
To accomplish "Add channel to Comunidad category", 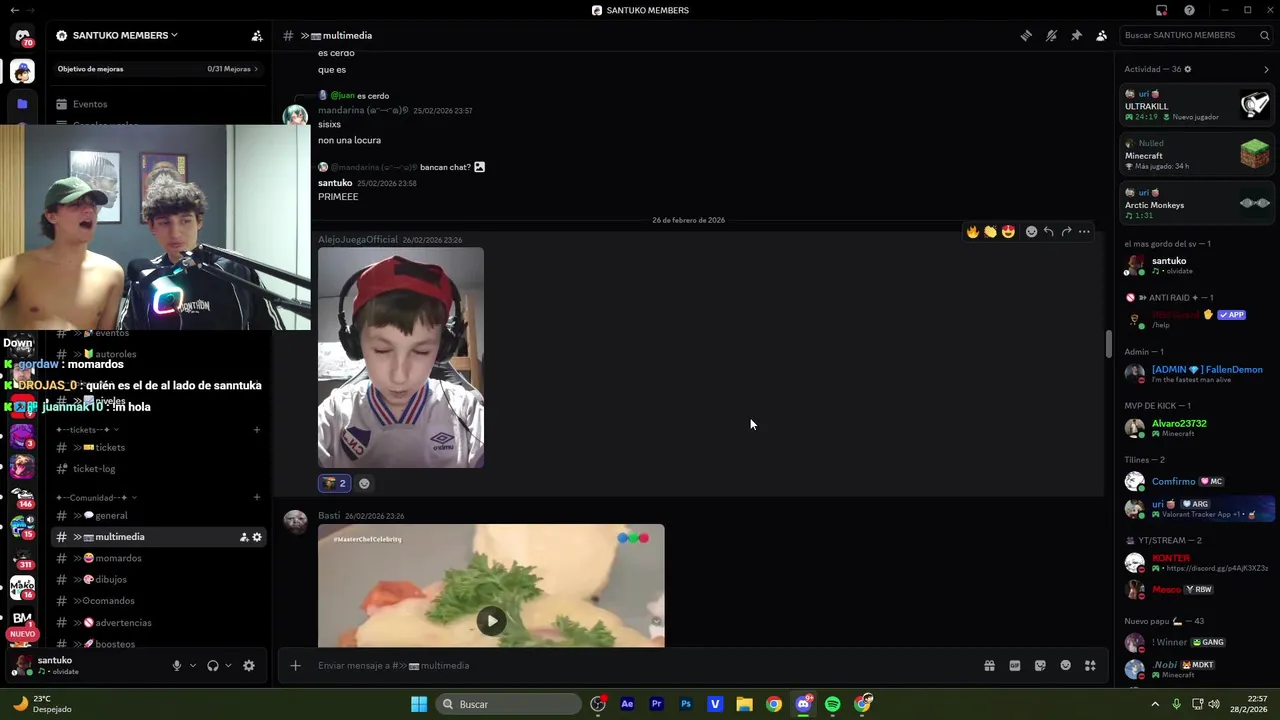I will [x=257, y=498].
